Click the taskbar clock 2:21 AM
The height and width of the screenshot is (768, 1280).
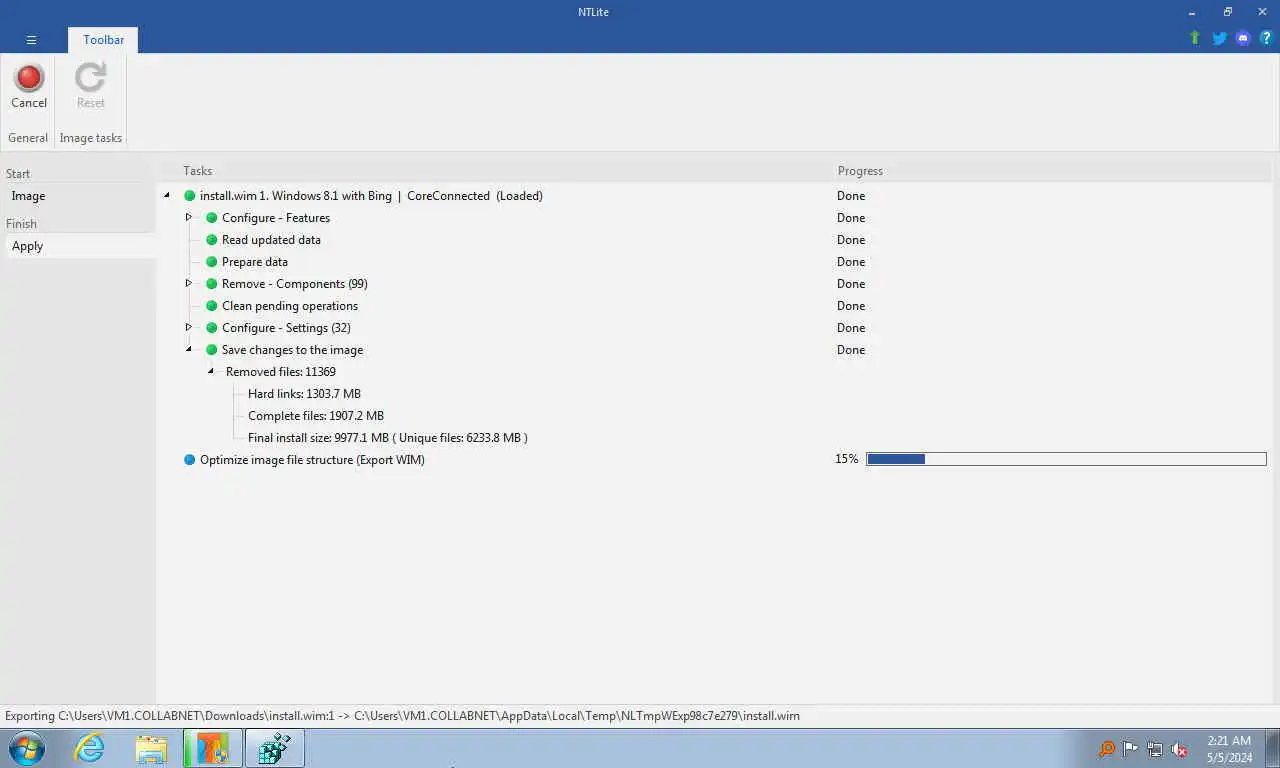pos(1229,741)
